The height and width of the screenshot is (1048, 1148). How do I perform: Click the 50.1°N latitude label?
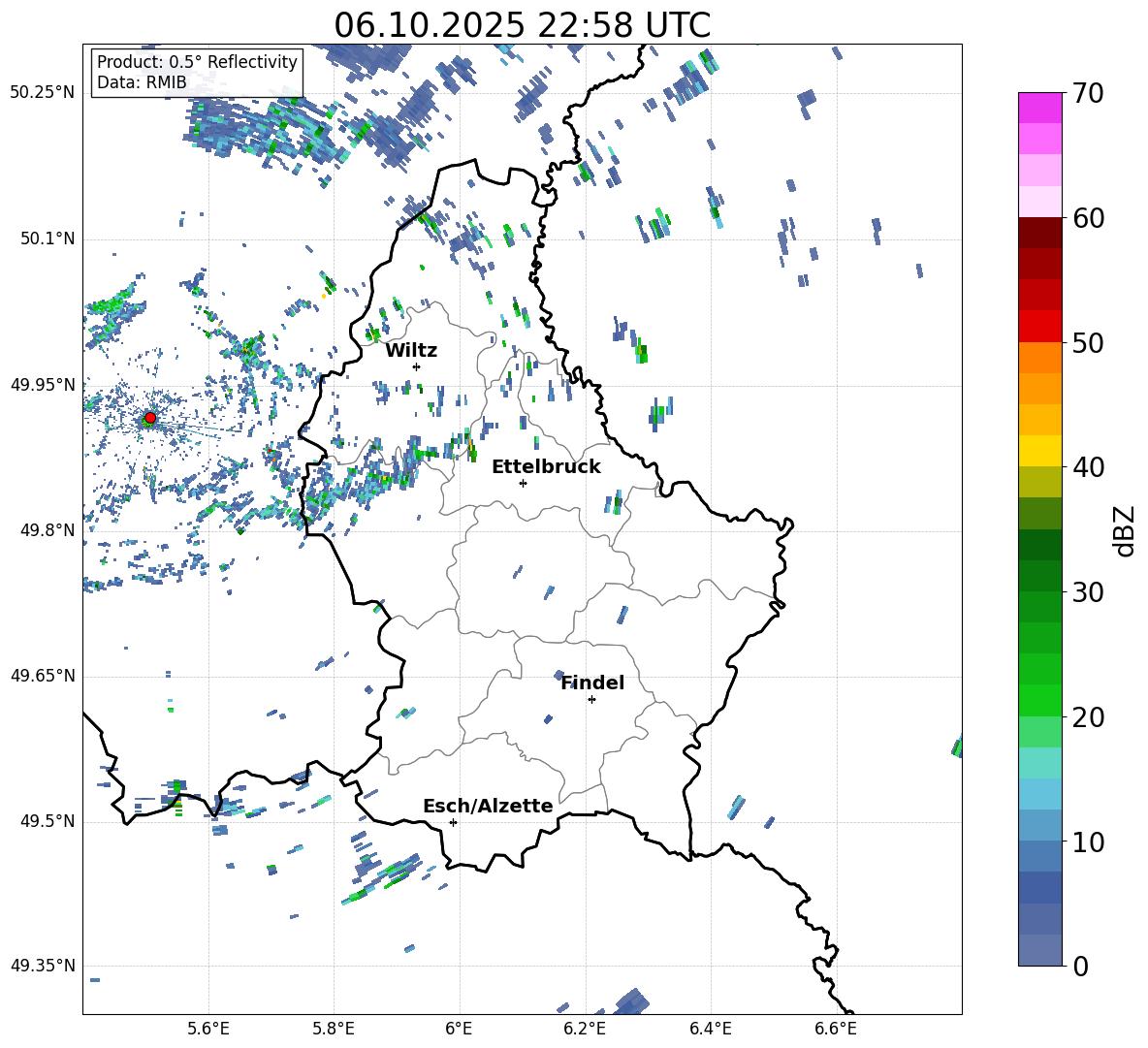pos(47,238)
